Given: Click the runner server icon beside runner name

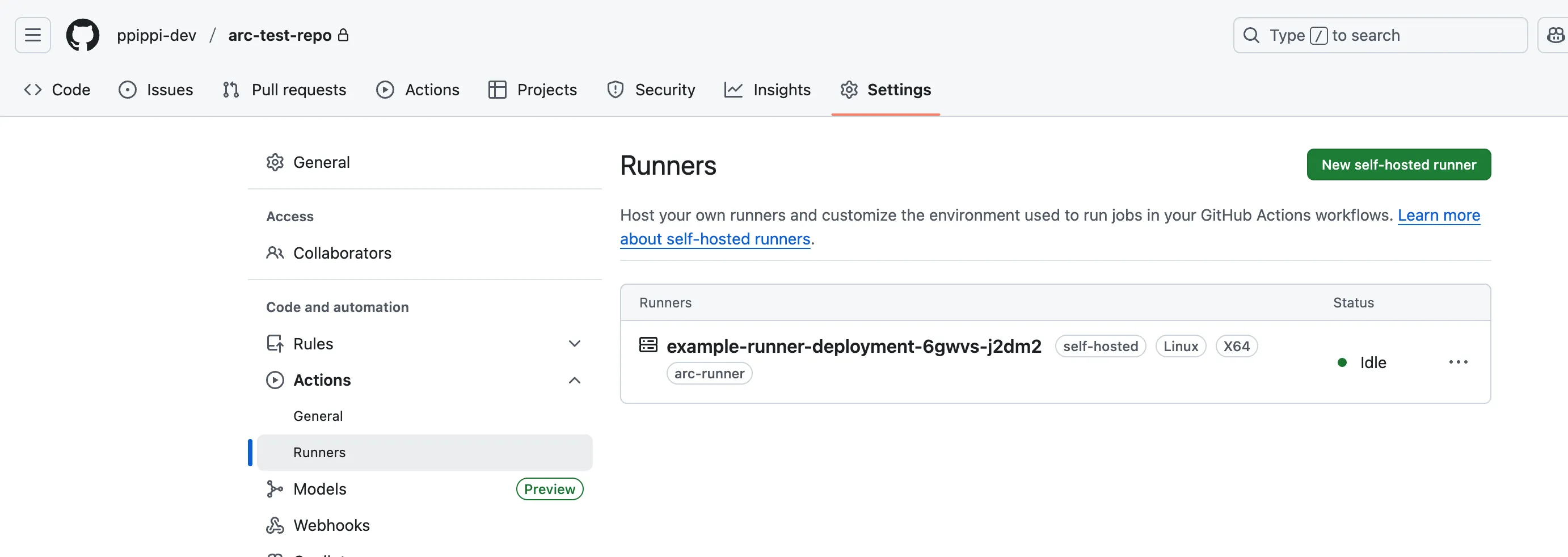Looking at the screenshot, I should coord(648,345).
